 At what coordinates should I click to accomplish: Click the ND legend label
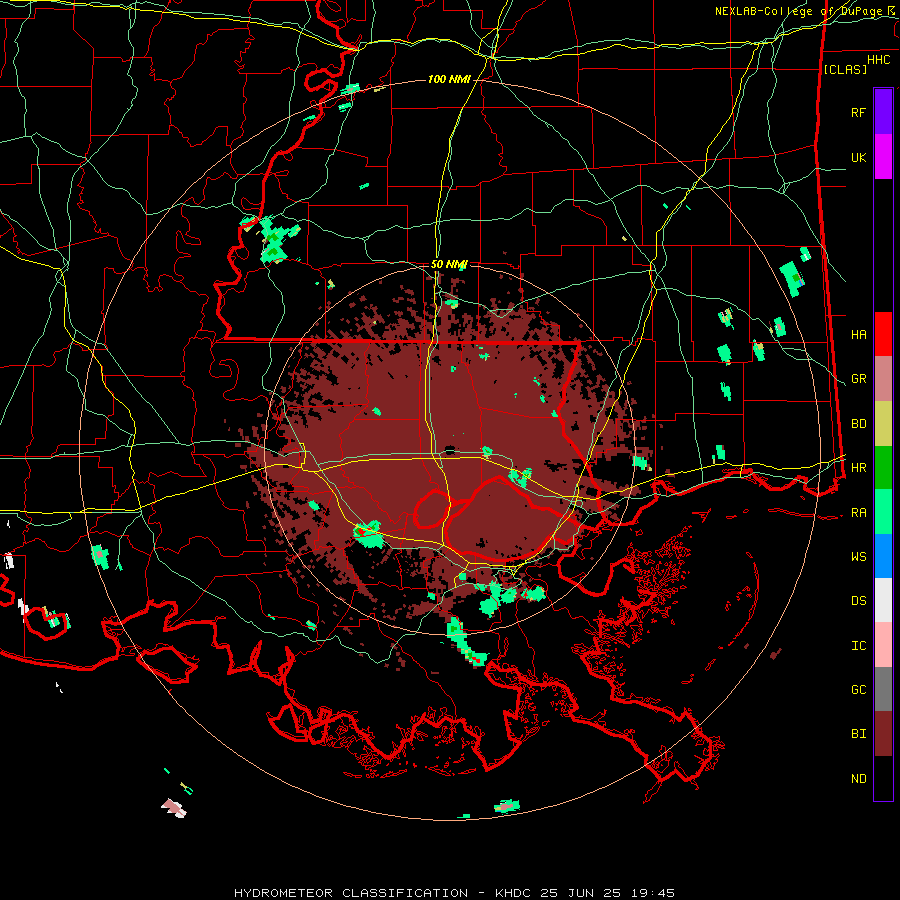click(x=859, y=779)
